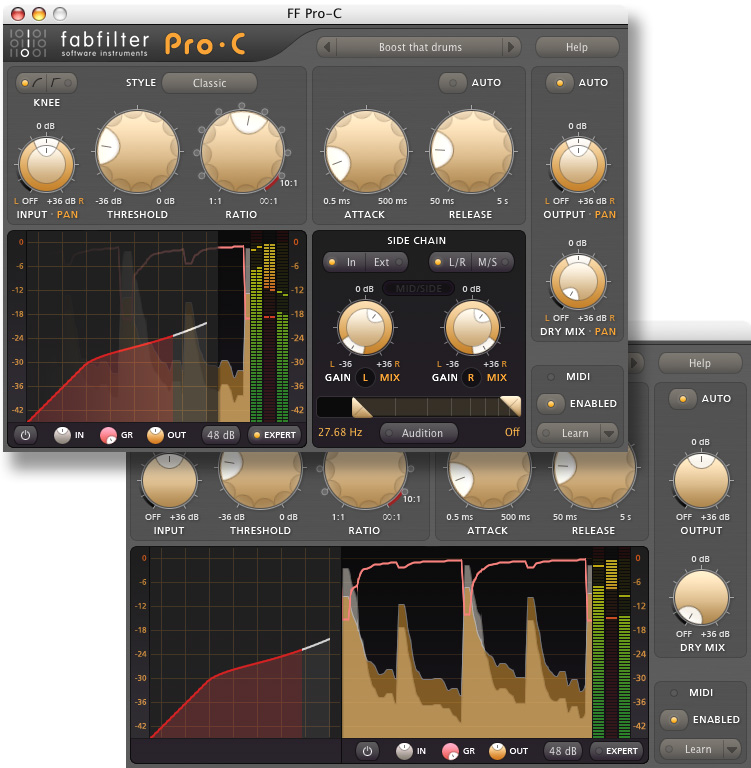751x768 pixels.
Task: Click the Audition button
Action: pyautogui.click(x=419, y=433)
